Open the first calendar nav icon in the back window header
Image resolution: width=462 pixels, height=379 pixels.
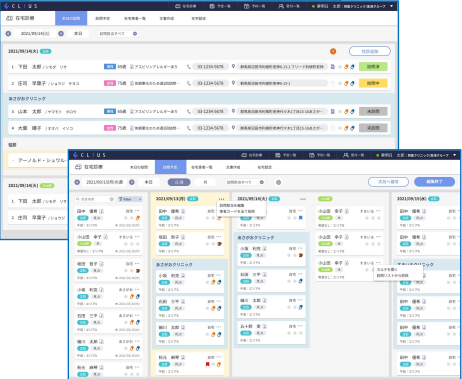tap(212, 6)
